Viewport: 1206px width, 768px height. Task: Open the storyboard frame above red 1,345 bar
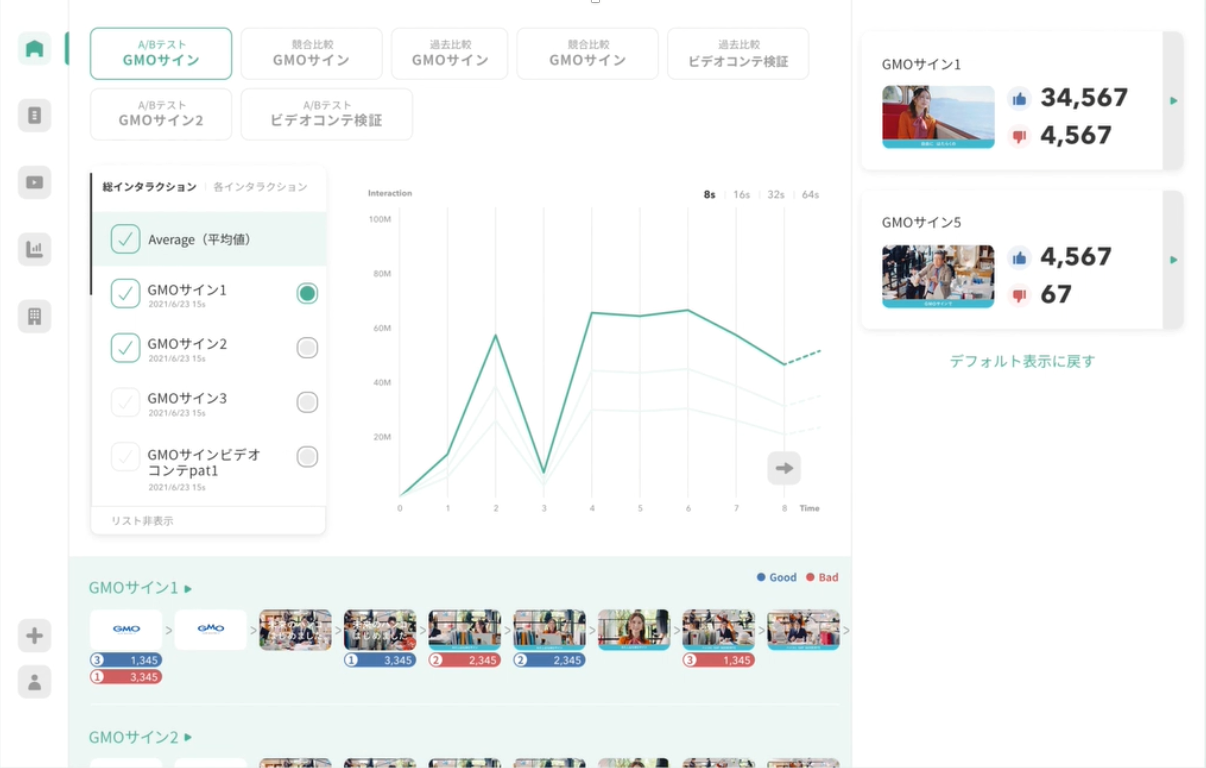(718, 630)
